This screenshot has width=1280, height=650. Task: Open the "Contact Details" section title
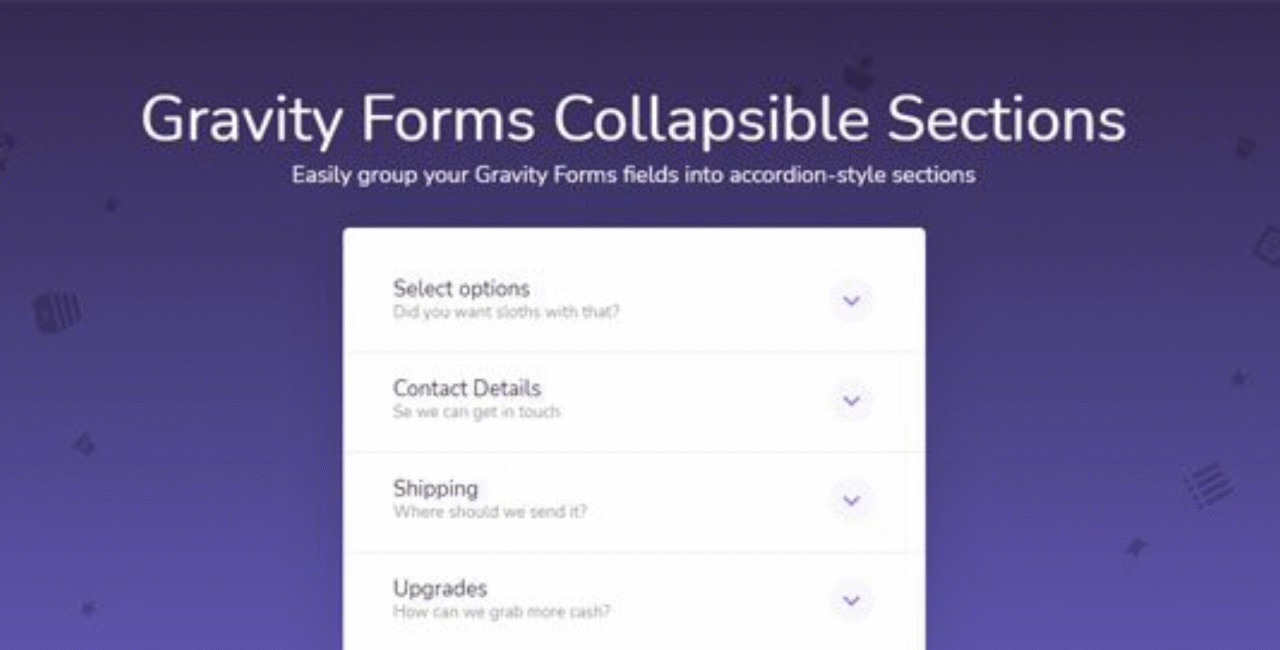pos(466,388)
